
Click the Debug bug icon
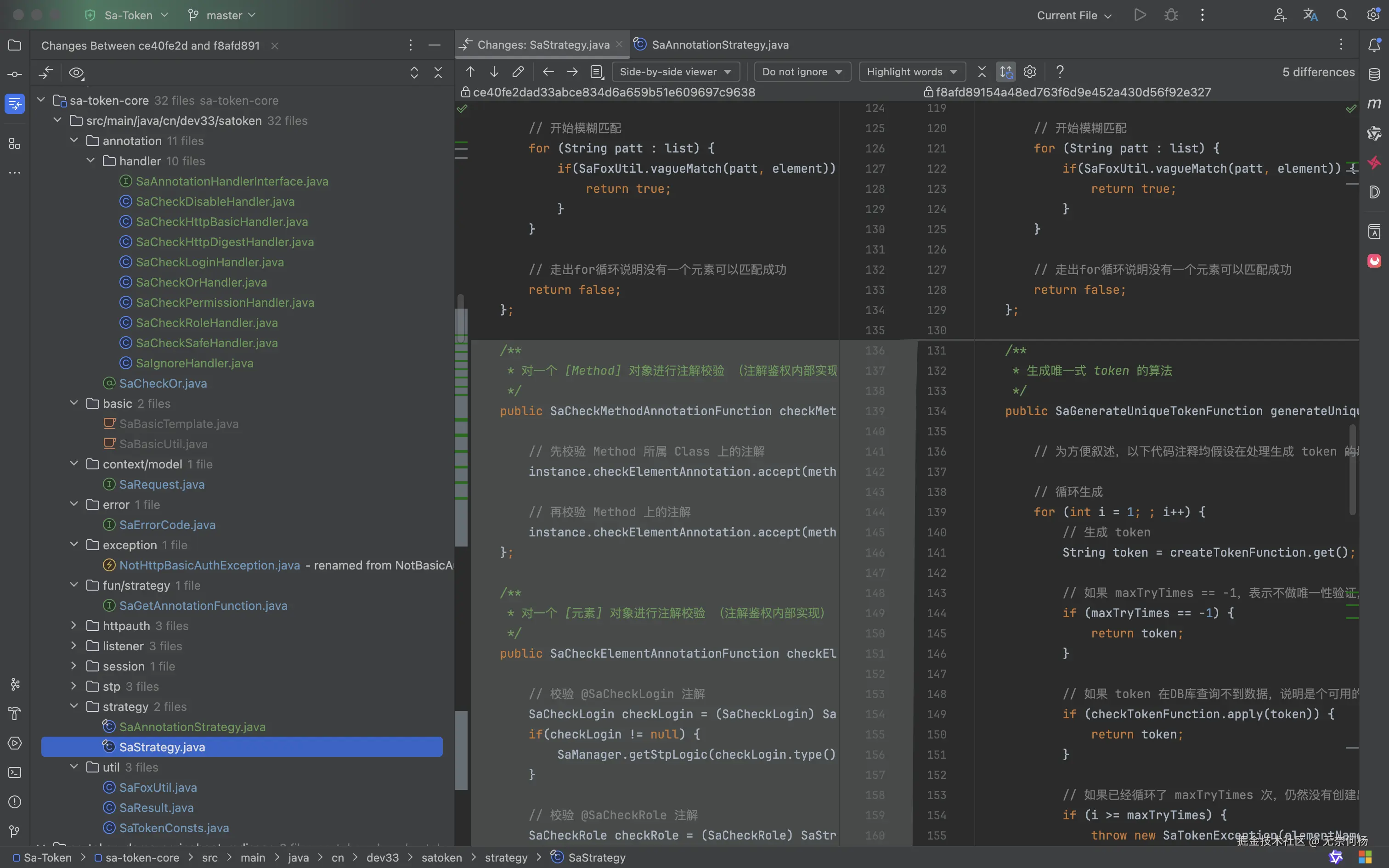1171,15
